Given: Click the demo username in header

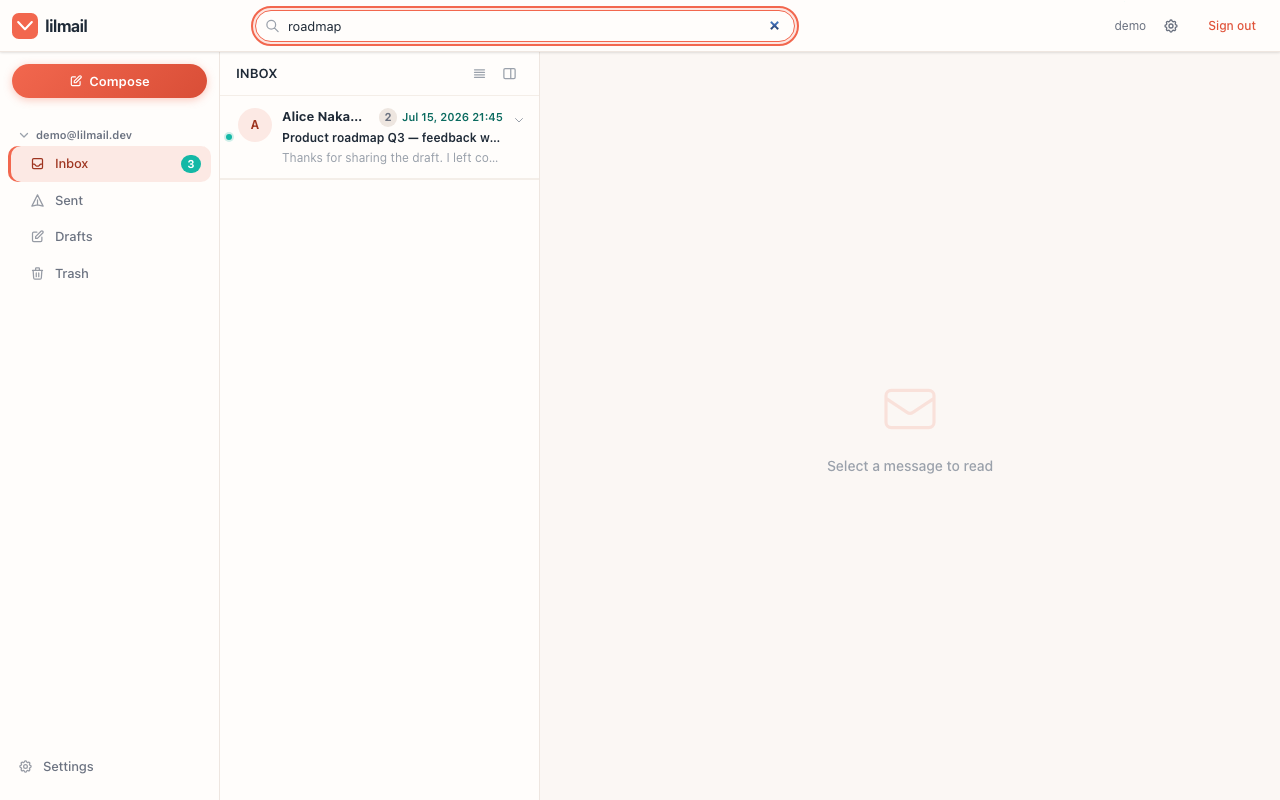Looking at the screenshot, I should click(x=1130, y=26).
